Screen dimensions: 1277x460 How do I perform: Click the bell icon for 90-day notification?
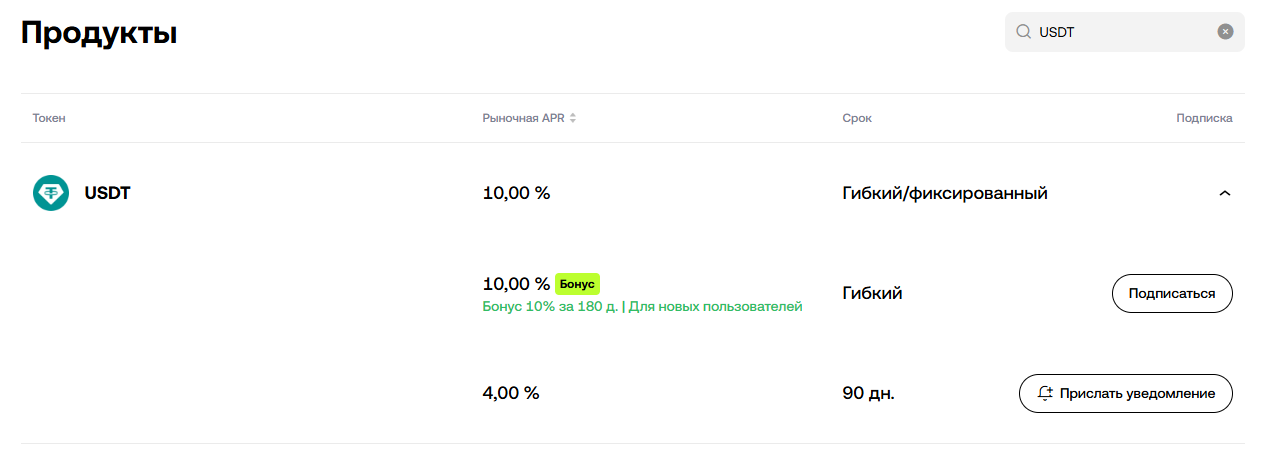click(1045, 393)
